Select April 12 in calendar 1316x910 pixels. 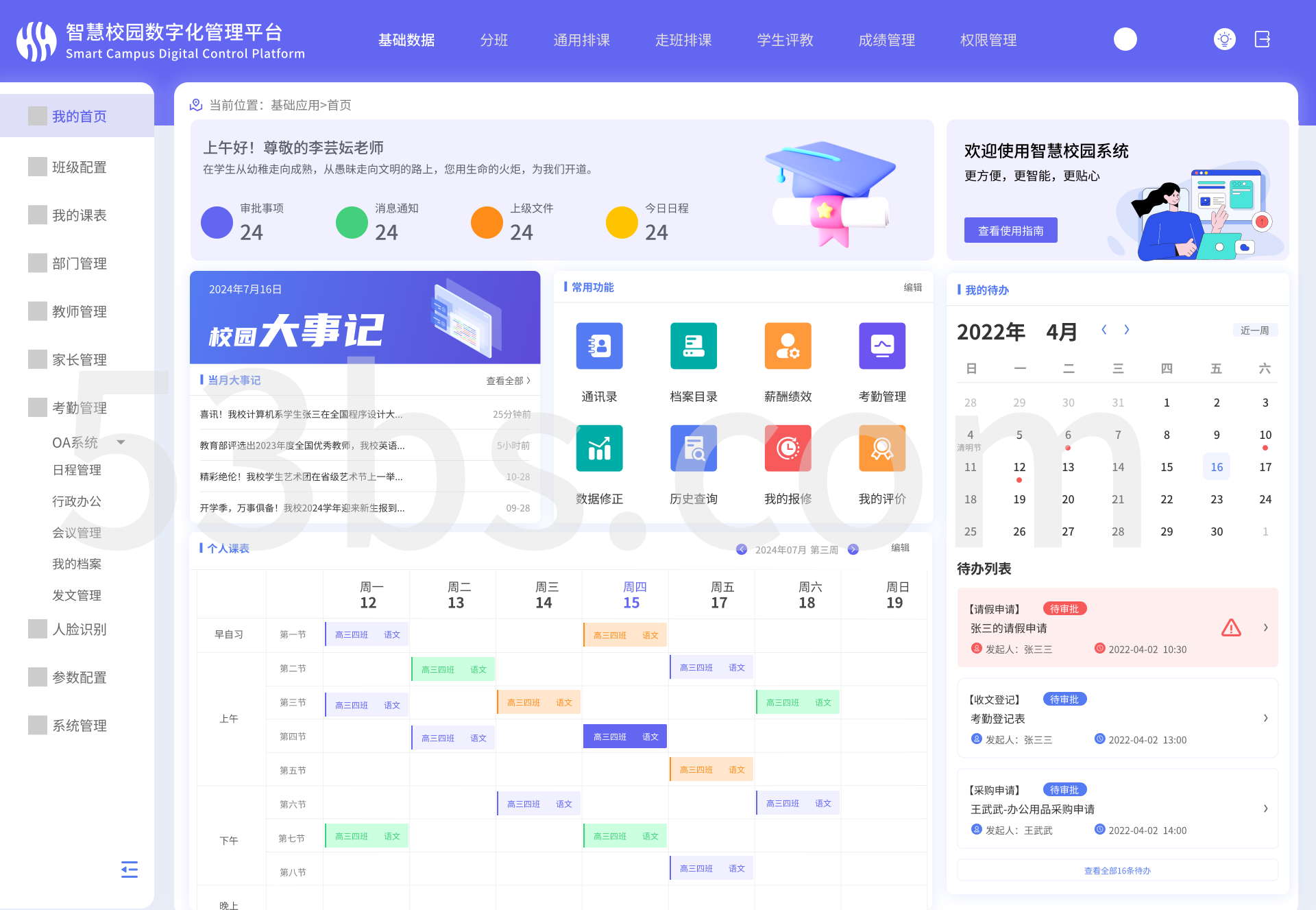pos(1019,467)
